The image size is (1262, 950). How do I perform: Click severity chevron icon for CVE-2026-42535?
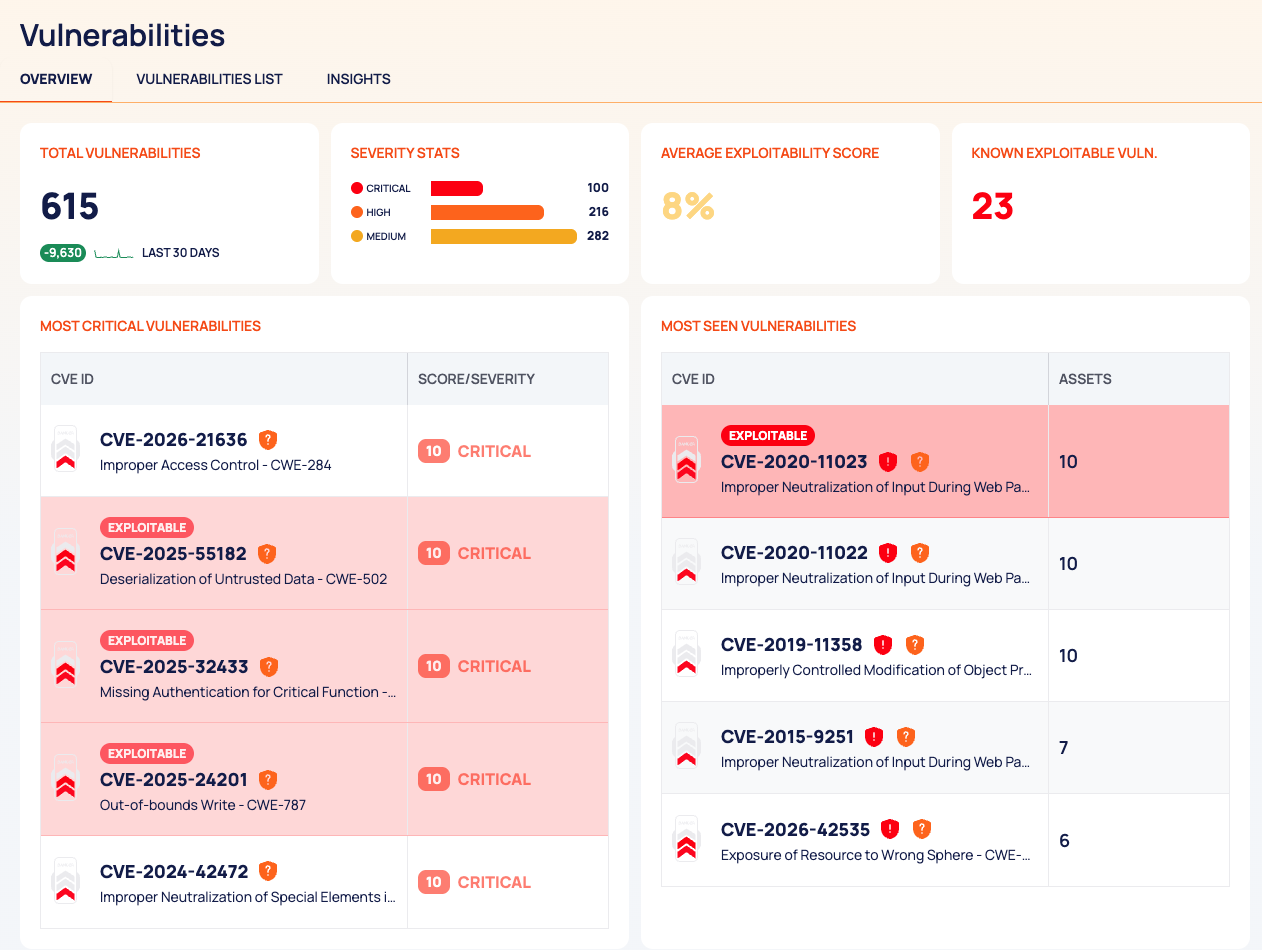686,839
